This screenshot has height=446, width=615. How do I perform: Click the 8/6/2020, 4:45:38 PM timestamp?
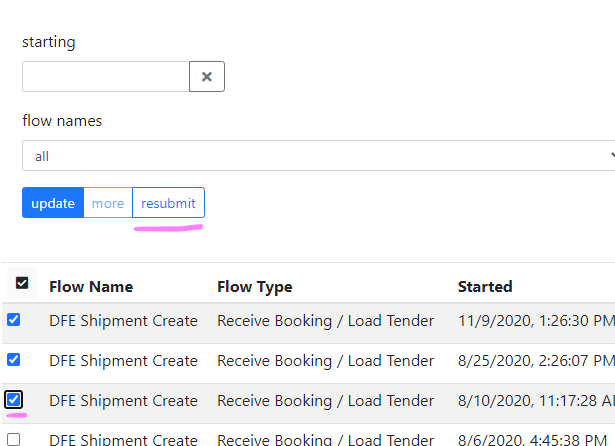tap(533, 439)
